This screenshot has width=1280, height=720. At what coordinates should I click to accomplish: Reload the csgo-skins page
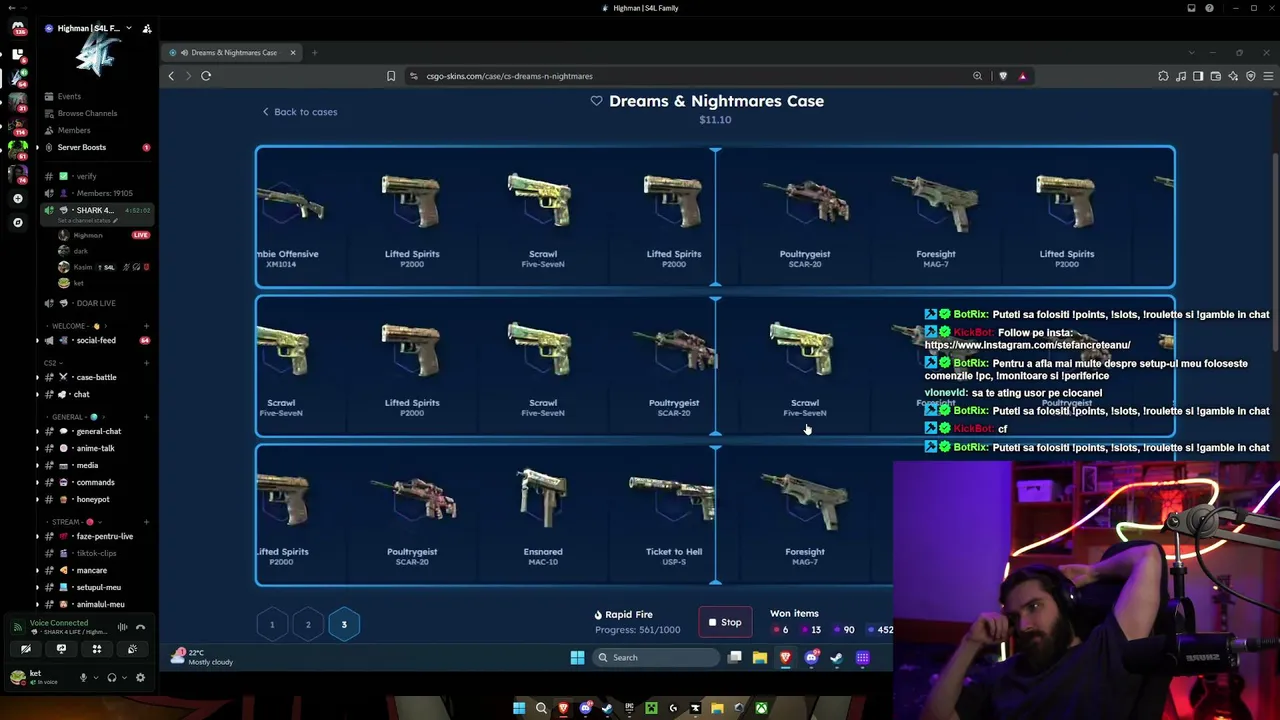[206, 76]
